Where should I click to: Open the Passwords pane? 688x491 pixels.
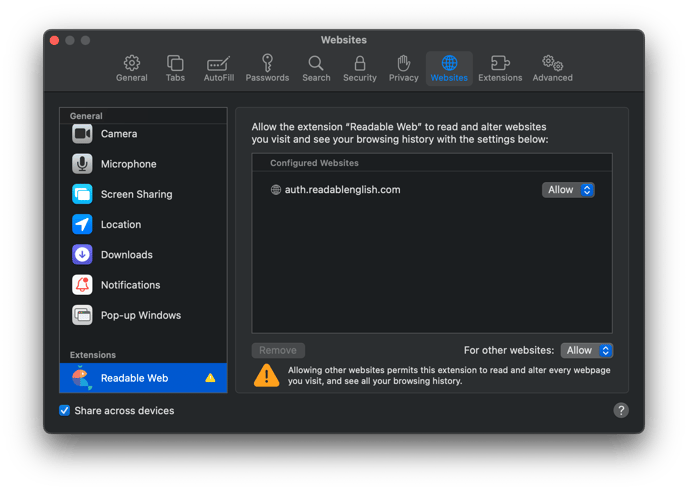click(x=267, y=68)
